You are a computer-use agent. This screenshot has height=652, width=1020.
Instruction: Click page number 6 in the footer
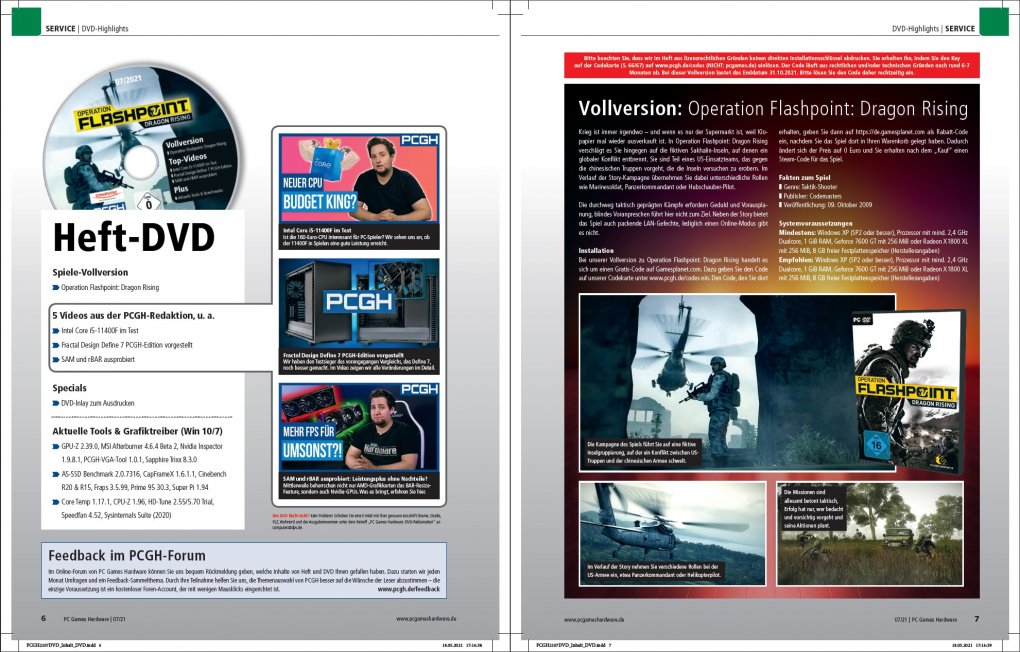pos(44,618)
